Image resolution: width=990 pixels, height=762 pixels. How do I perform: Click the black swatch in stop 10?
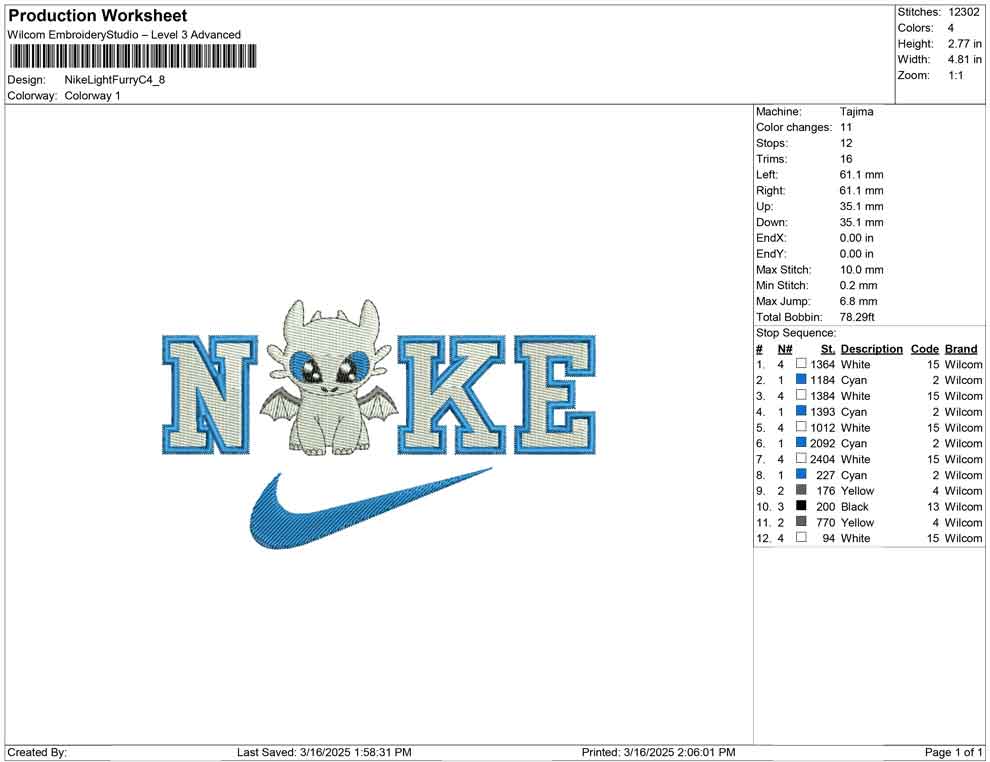(x=801, y=506)
